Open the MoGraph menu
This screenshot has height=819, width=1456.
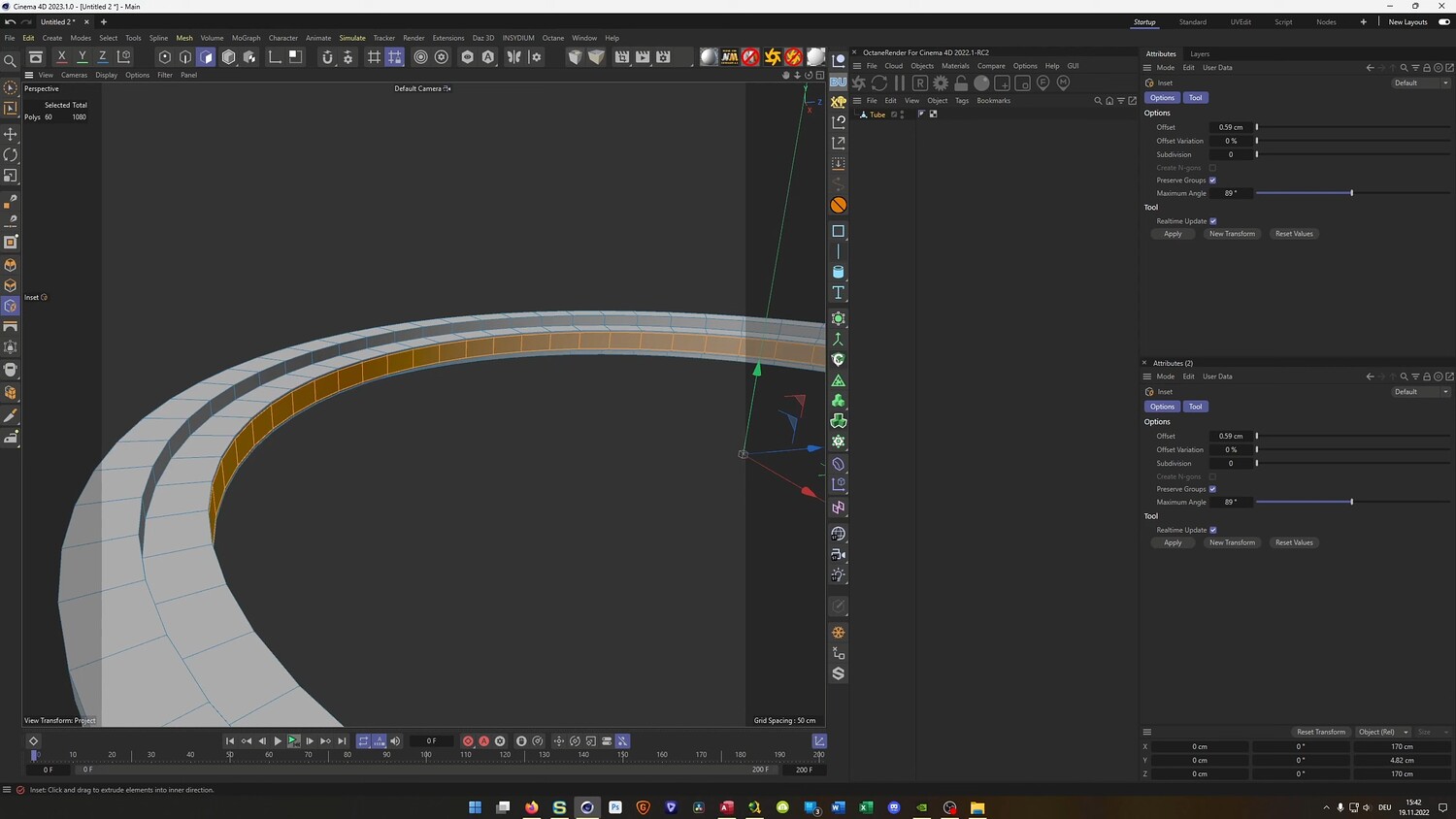[x=246, y=38]
